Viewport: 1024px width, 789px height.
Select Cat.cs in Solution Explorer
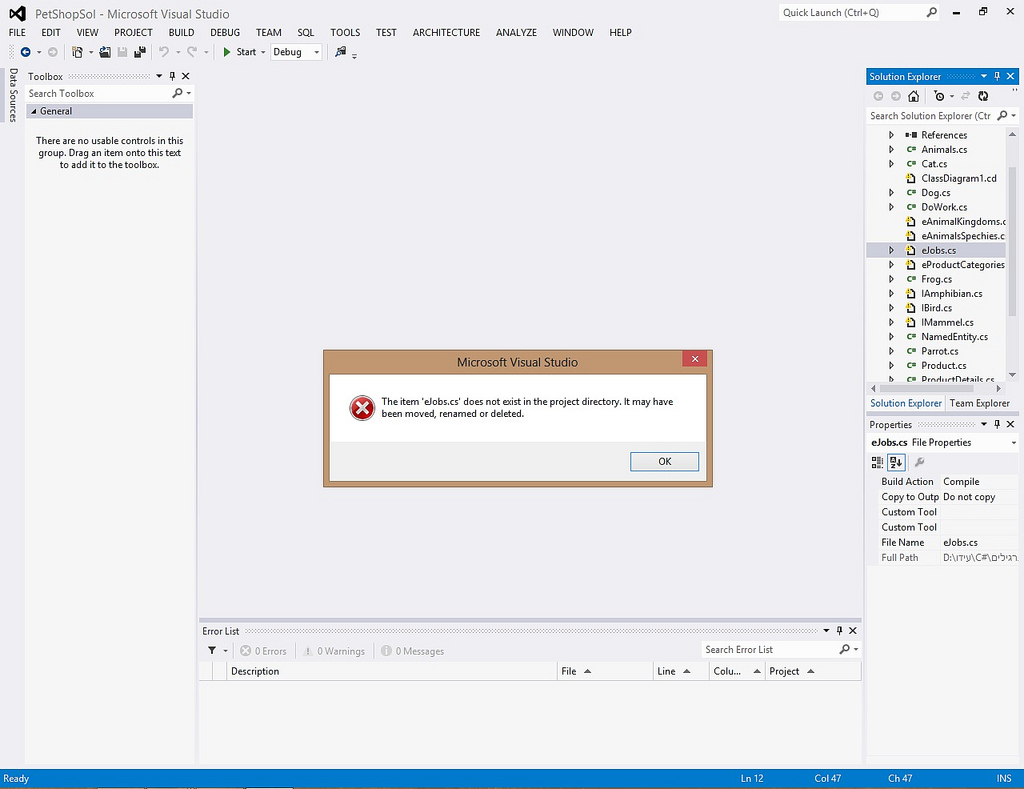click(x=934, y=164)
